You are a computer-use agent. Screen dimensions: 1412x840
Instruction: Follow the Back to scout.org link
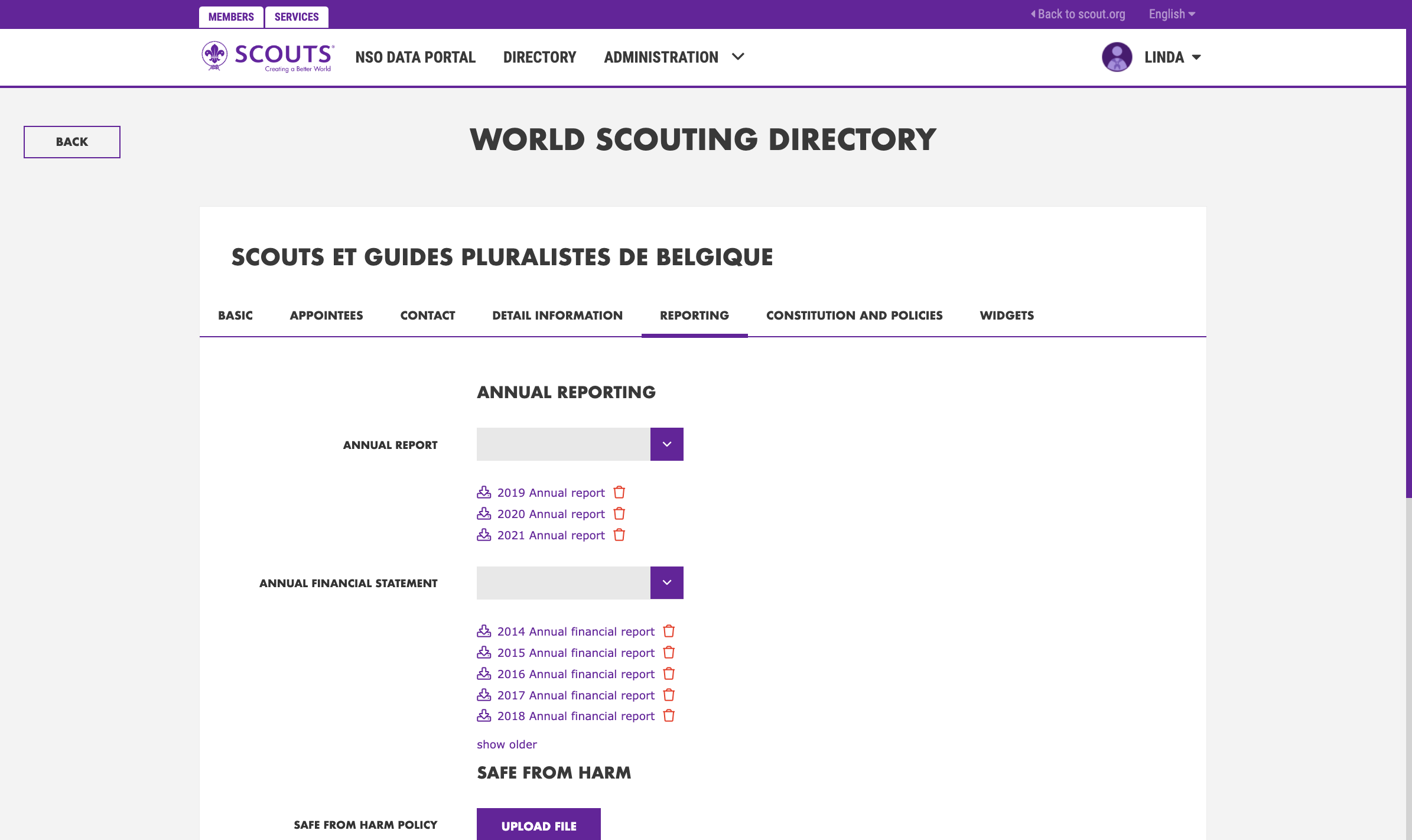[1078, 14]
